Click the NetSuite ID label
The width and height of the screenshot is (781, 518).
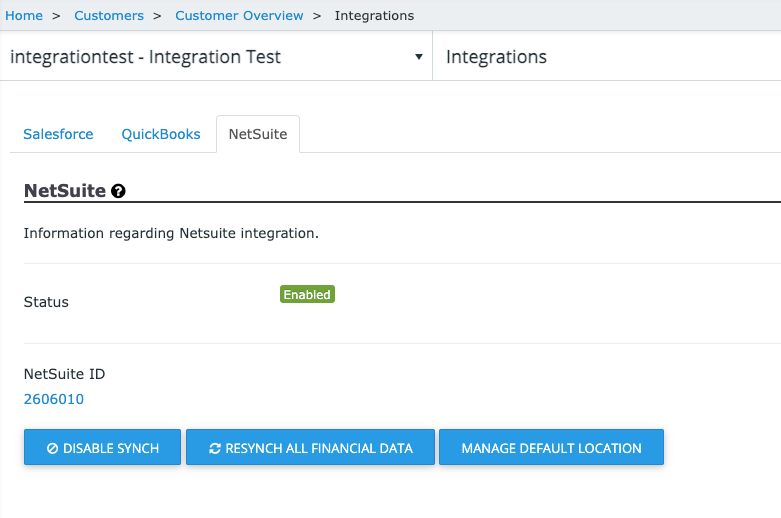coord(64,374)
